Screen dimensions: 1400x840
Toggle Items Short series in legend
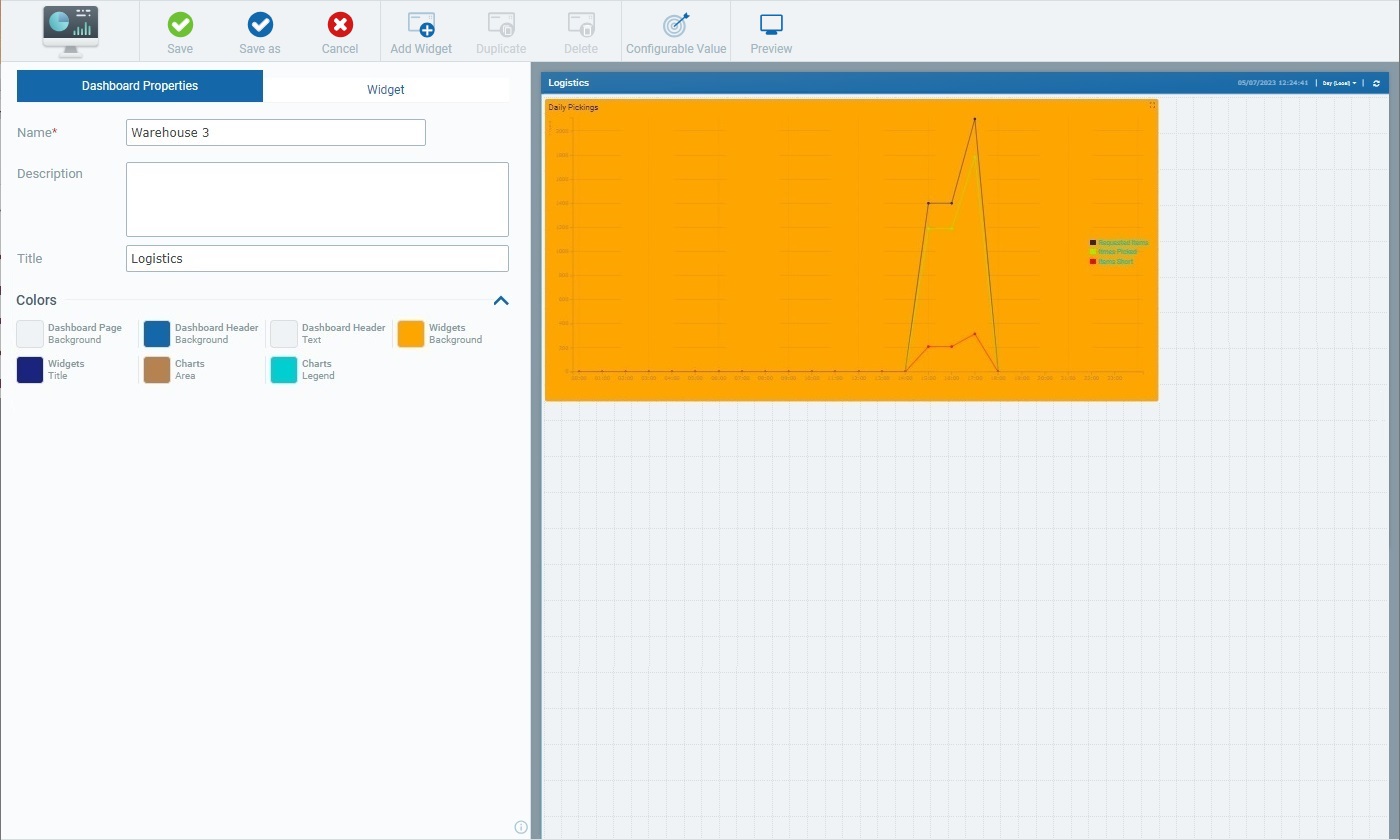tap(1115, 262)
